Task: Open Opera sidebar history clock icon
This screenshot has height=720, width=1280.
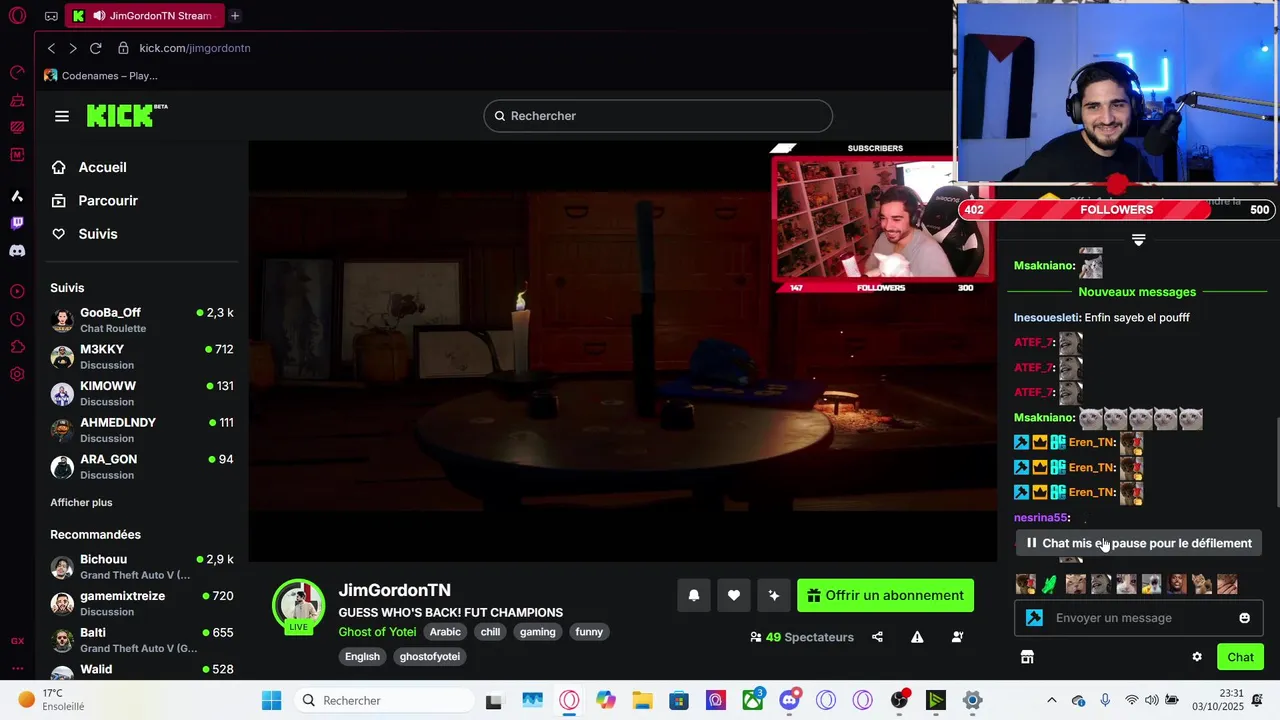Action: [x=17, y=319]
